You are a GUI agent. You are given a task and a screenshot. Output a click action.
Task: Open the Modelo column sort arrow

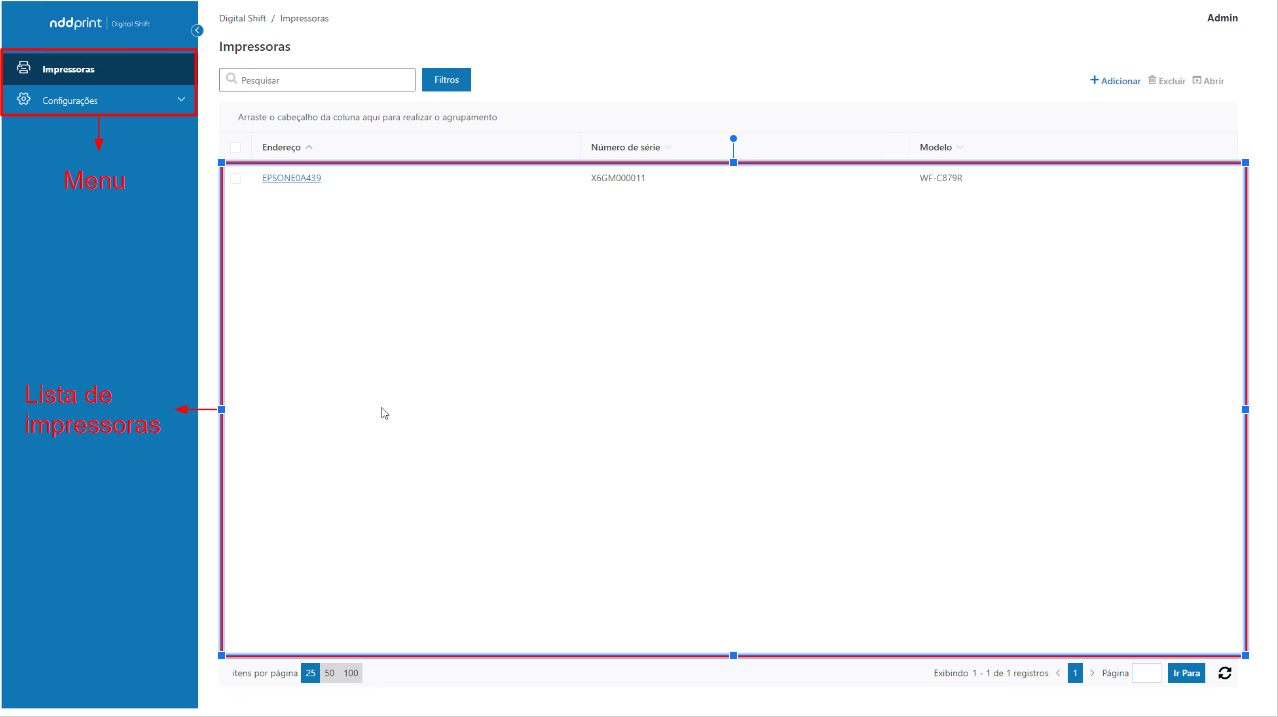(x=960, y=148)
